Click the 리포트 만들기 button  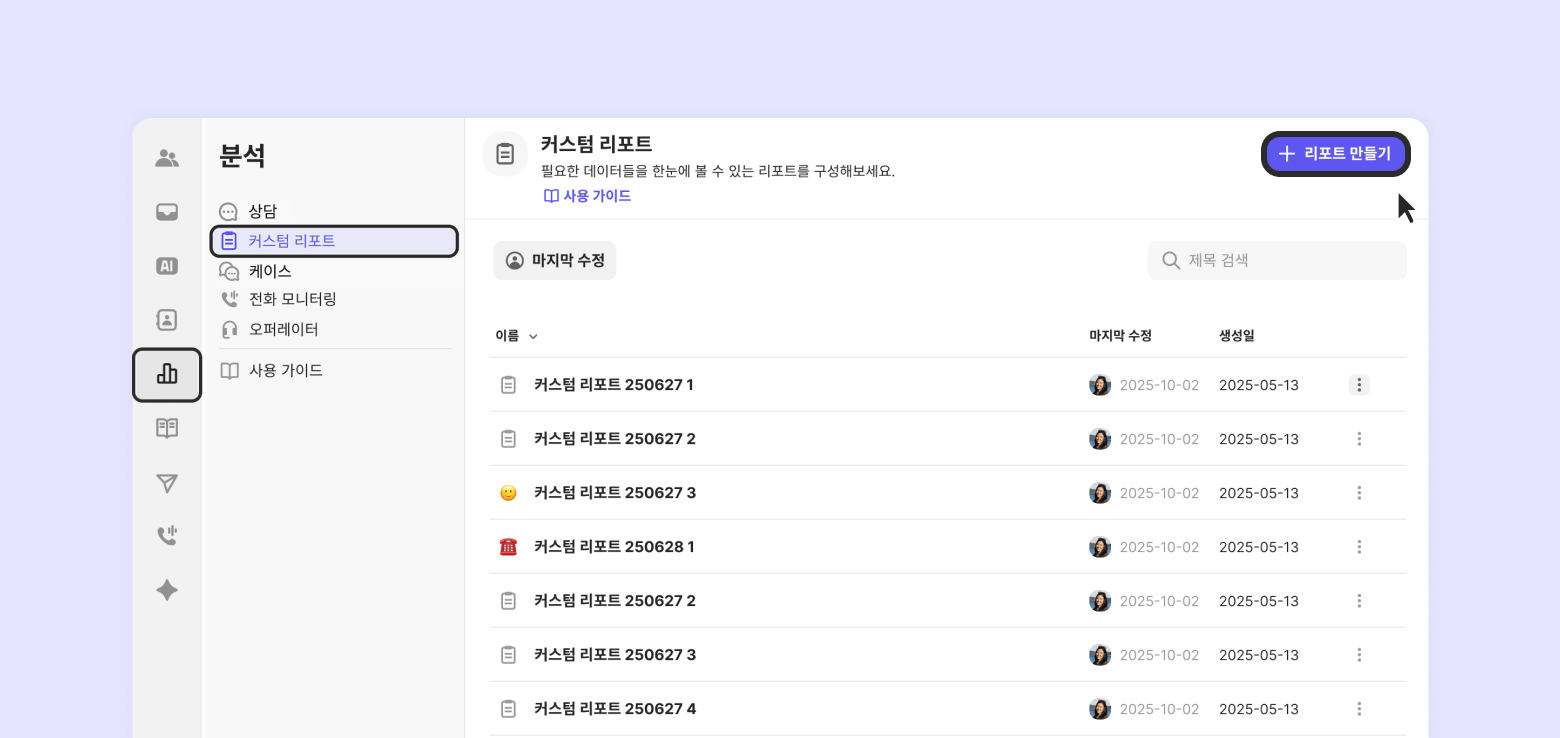(x=1335, y=154)
